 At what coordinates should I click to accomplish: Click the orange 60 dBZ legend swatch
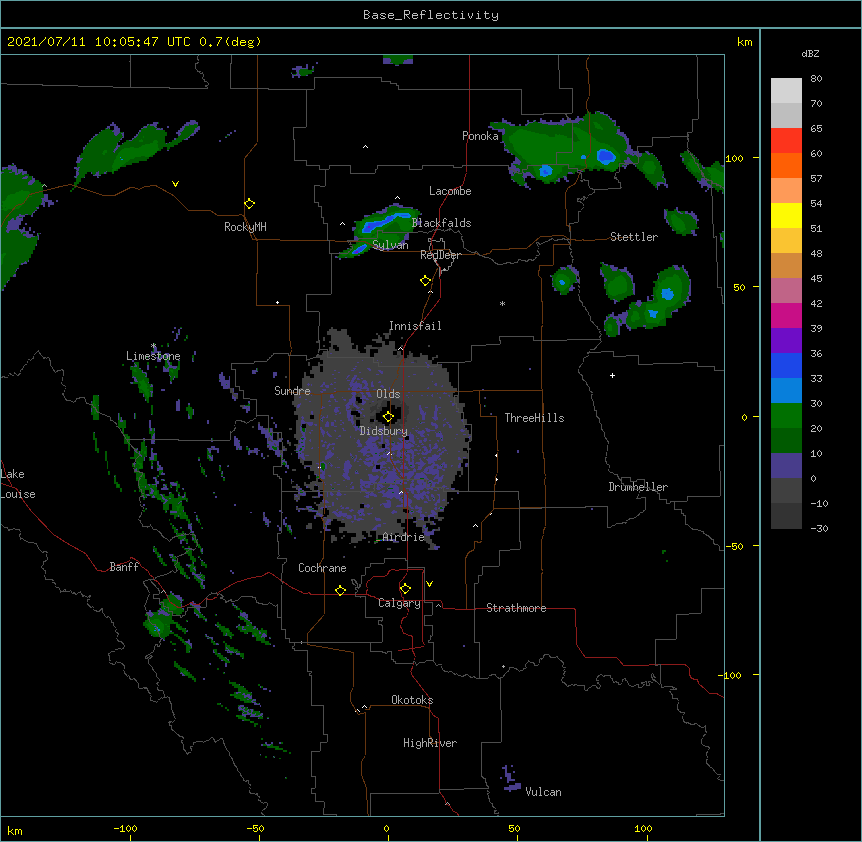[786, 165]
